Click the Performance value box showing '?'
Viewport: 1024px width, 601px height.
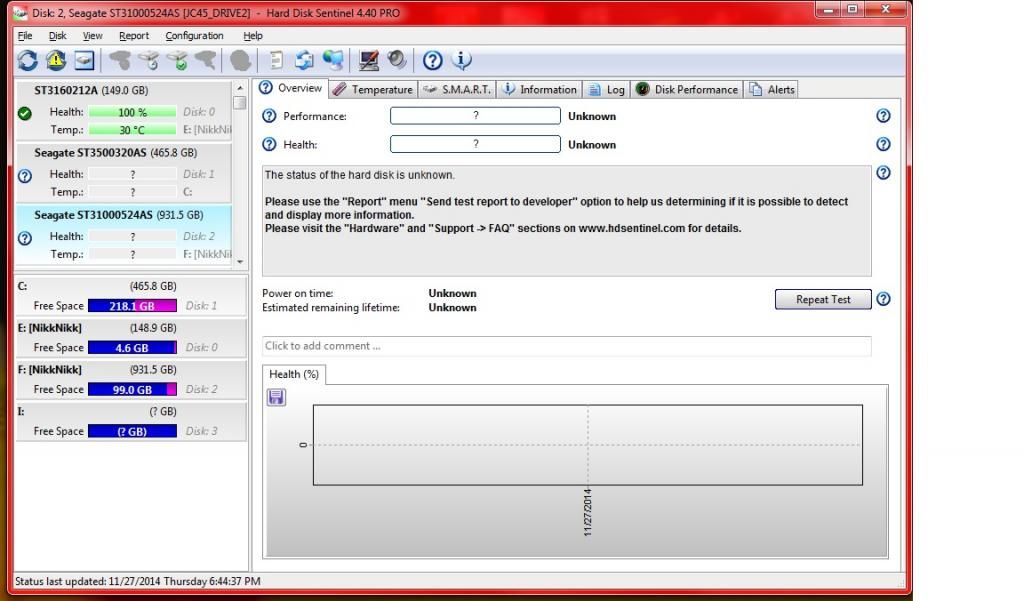click(475, 116)
